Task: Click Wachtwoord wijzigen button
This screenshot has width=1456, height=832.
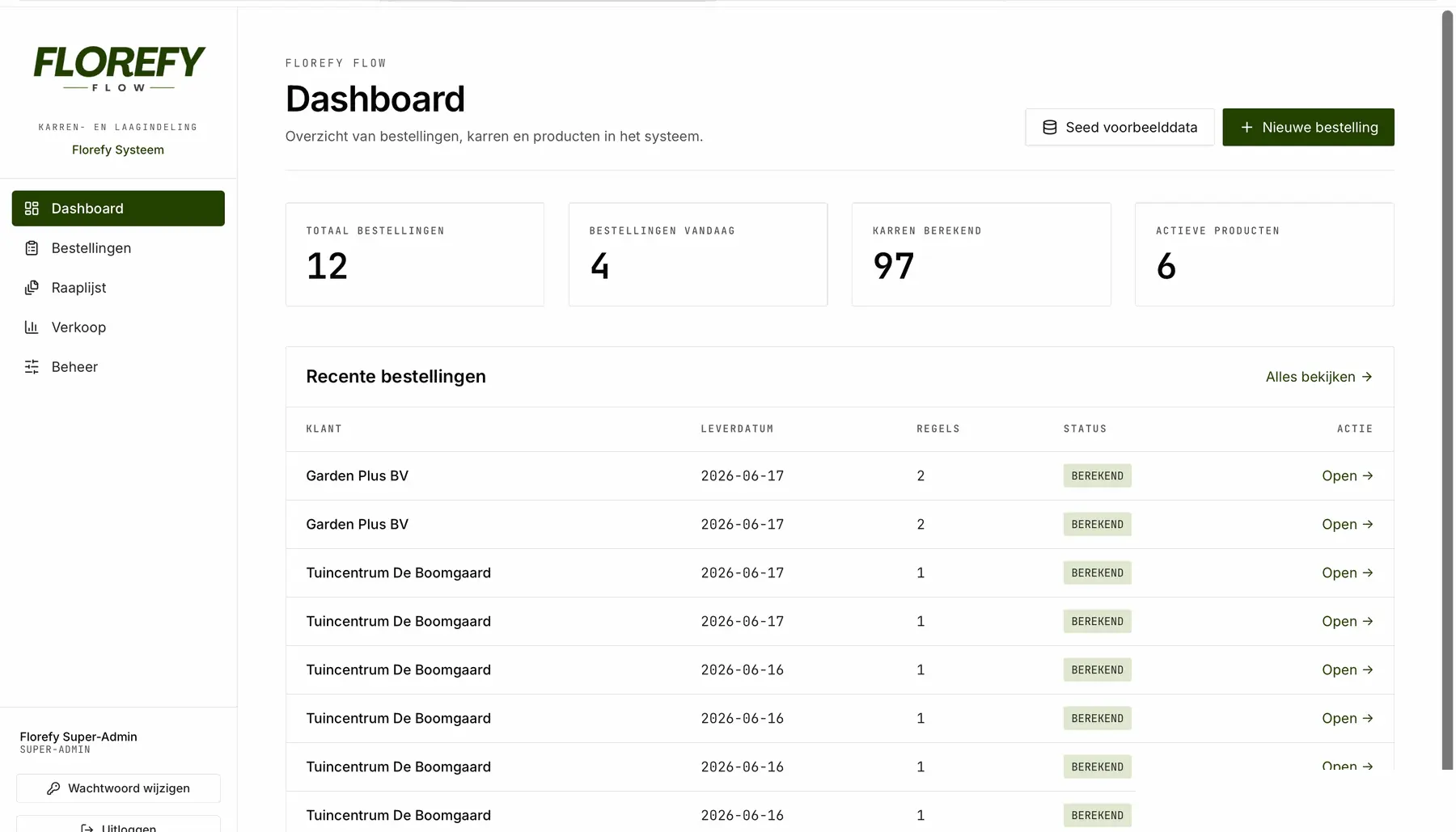Action: coord(118,788)
